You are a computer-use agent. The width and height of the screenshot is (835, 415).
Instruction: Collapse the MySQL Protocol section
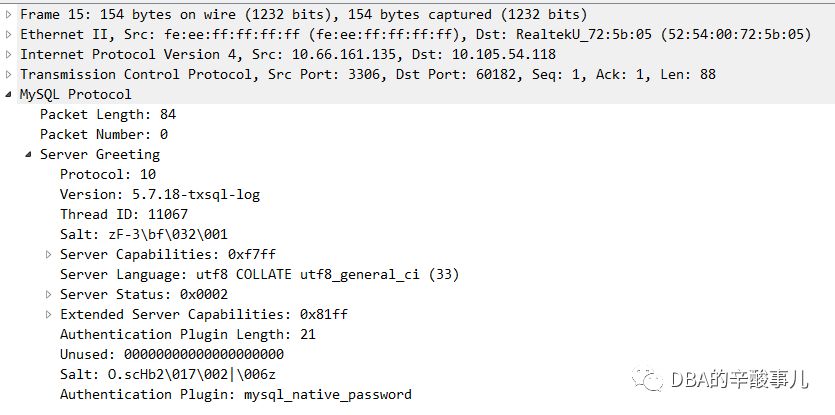pyautogui.click(x=9, y=94)
